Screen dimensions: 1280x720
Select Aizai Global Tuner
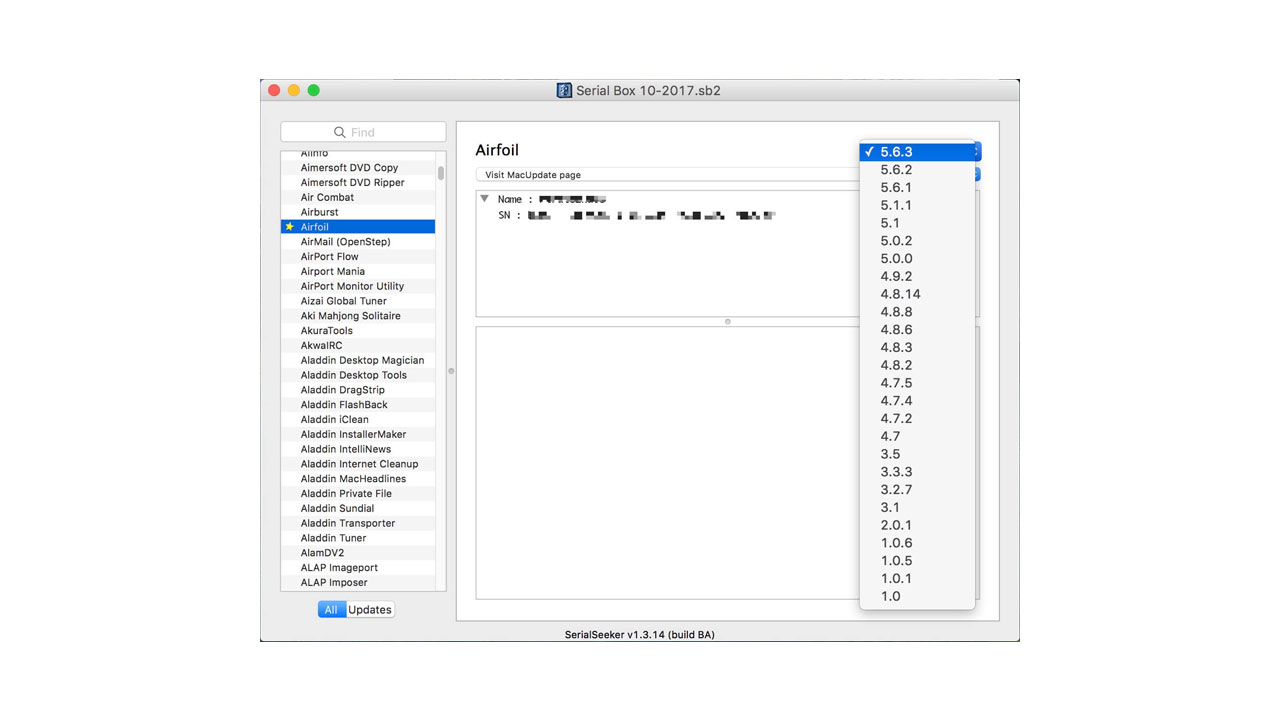coord(358,301)
